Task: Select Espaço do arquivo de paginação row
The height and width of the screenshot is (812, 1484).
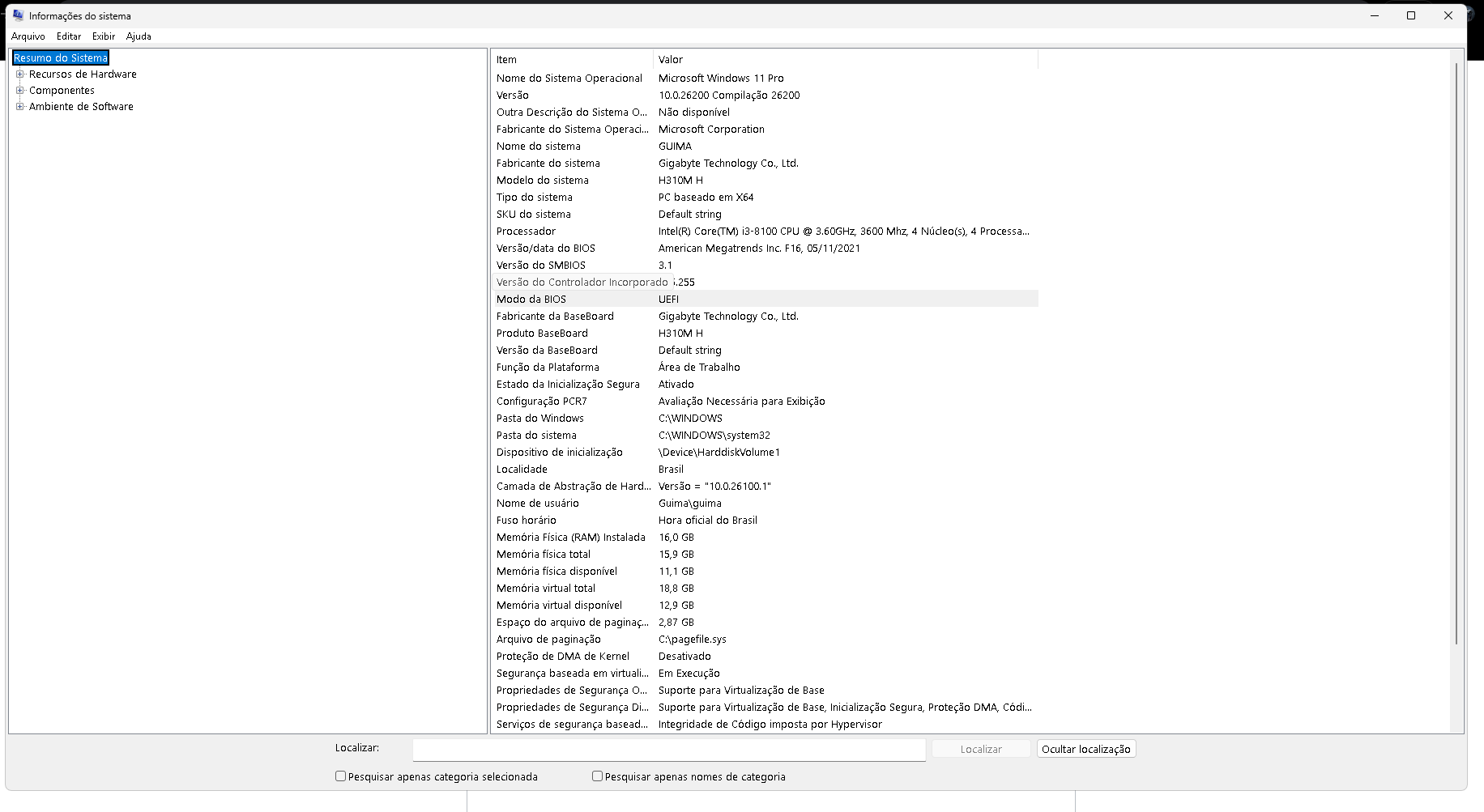Action: point(765,623)
